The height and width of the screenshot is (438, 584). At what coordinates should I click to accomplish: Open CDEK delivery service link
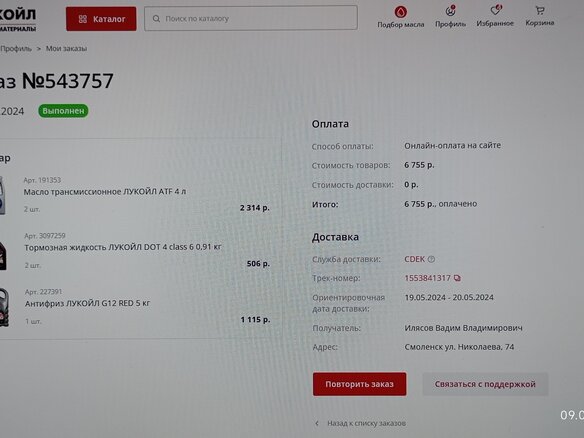[415, 259]
